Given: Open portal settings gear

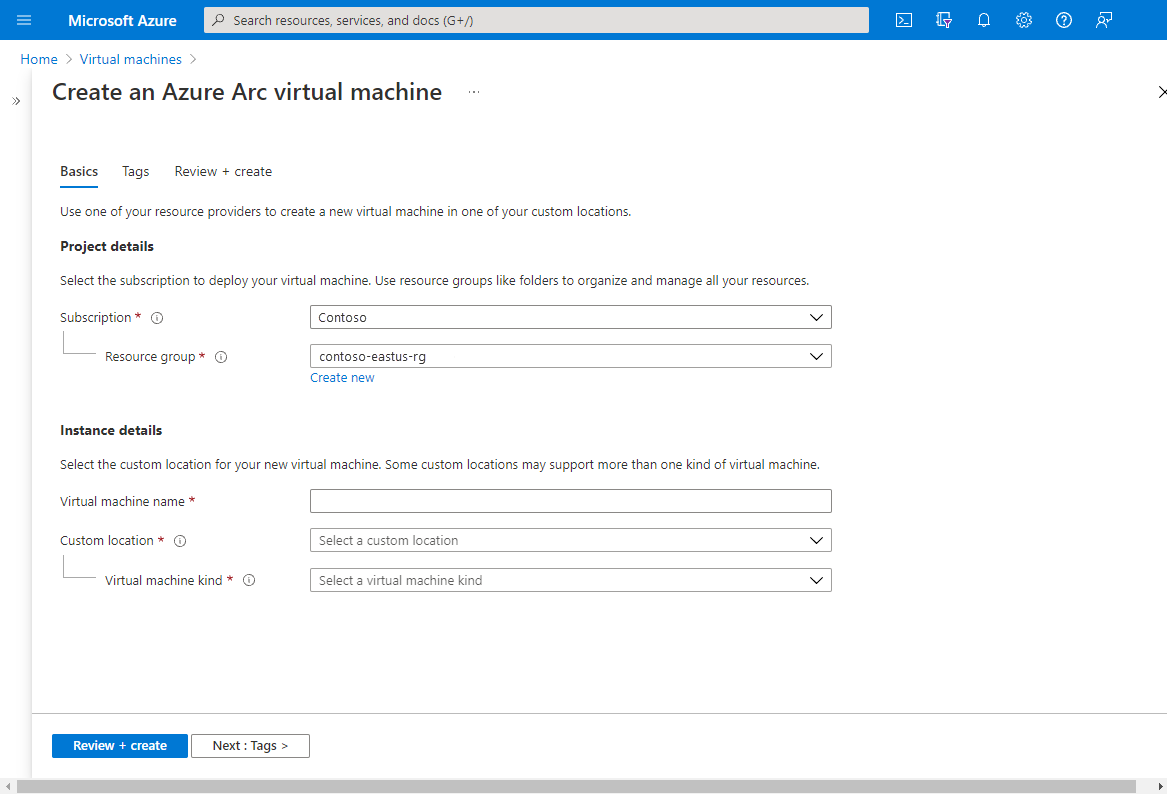Looking at the screenshot, I should [x=1024, y=20].
